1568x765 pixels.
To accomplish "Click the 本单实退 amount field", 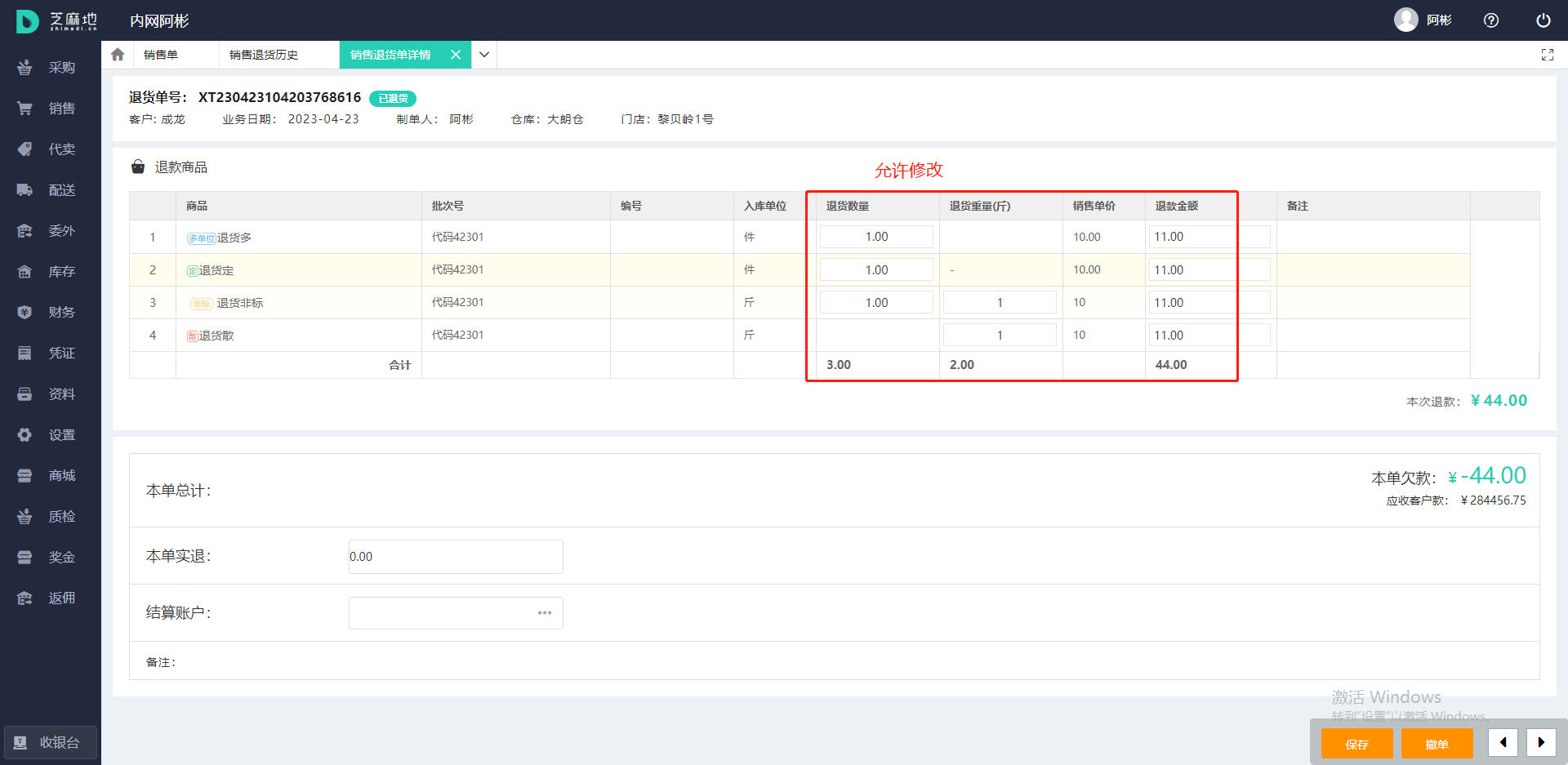I will click(456, 557).
